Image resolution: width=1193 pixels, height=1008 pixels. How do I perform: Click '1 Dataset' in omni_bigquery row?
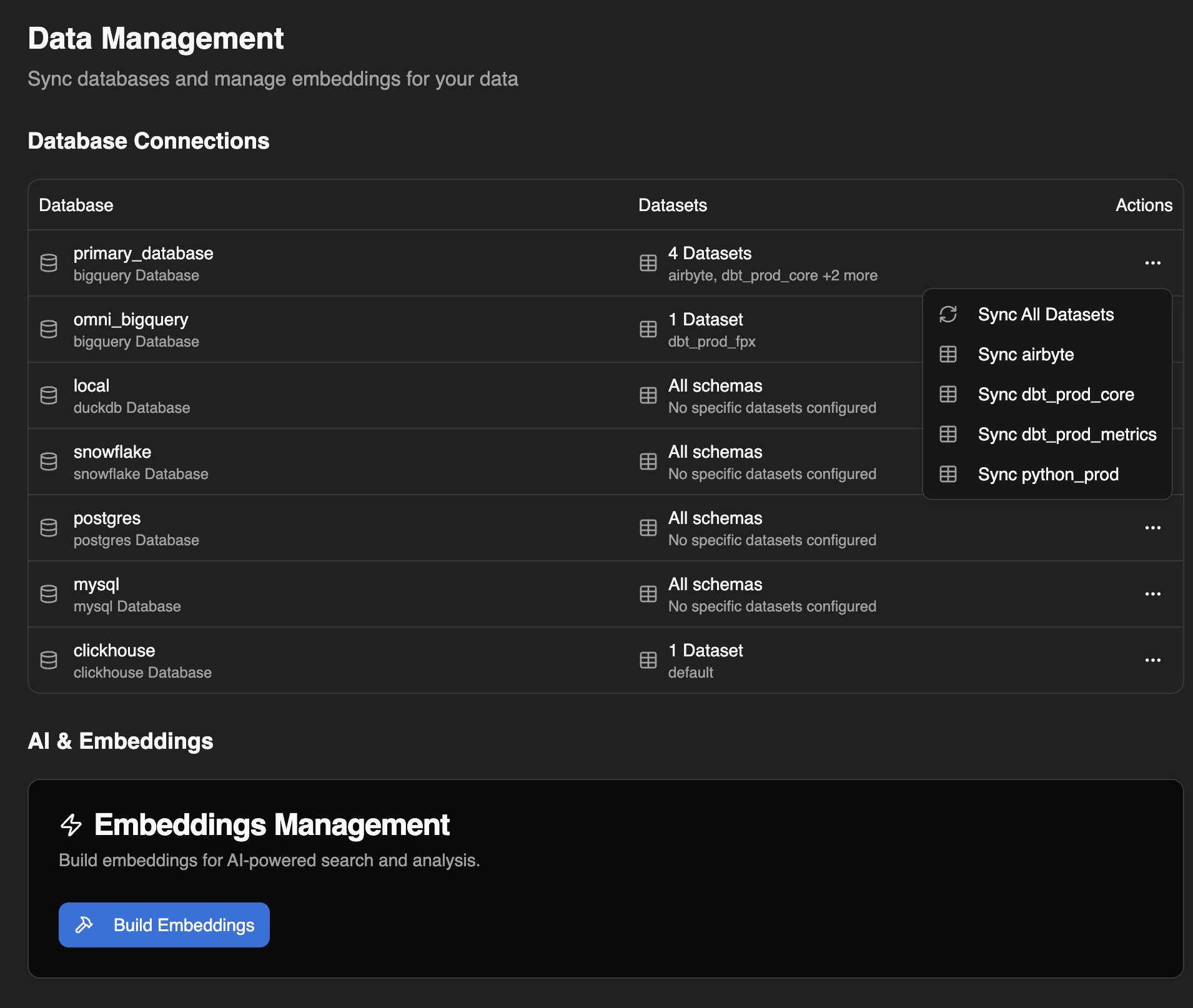point(706,319)
